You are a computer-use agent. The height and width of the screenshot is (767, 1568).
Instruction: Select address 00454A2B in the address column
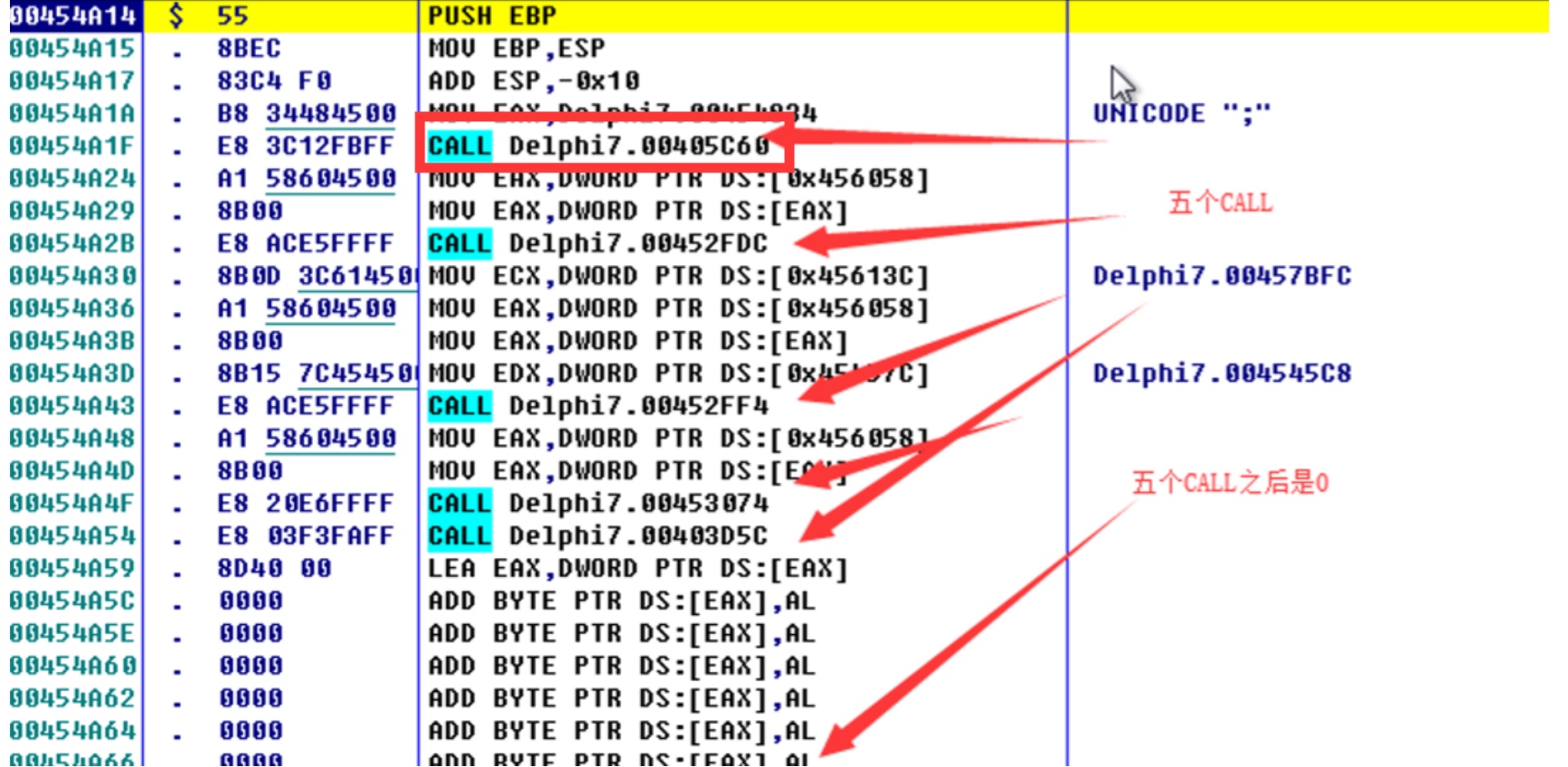pyautogui.click(x=72, y=243)
